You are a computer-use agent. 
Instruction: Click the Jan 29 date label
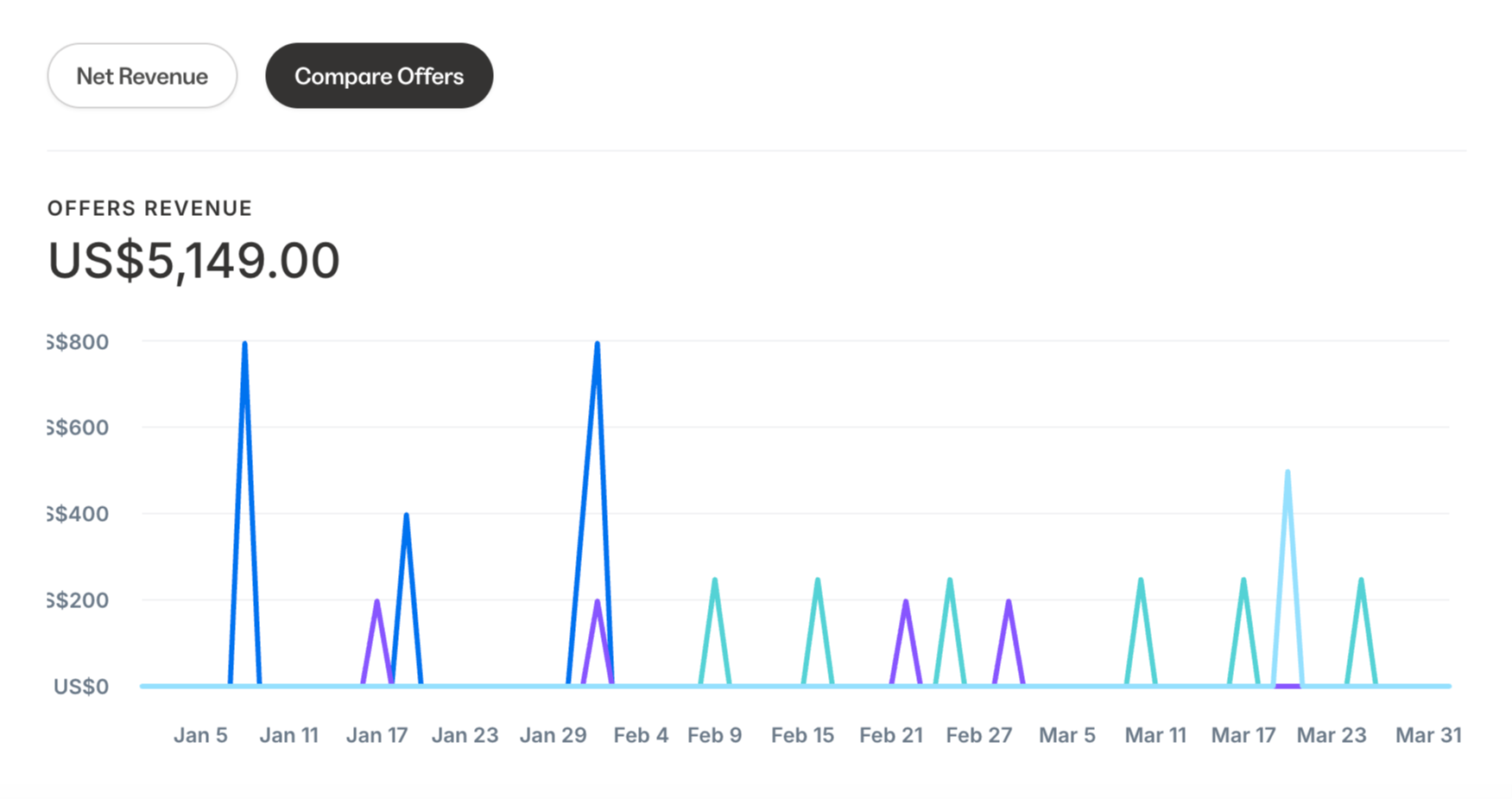[x=553, y=735]
